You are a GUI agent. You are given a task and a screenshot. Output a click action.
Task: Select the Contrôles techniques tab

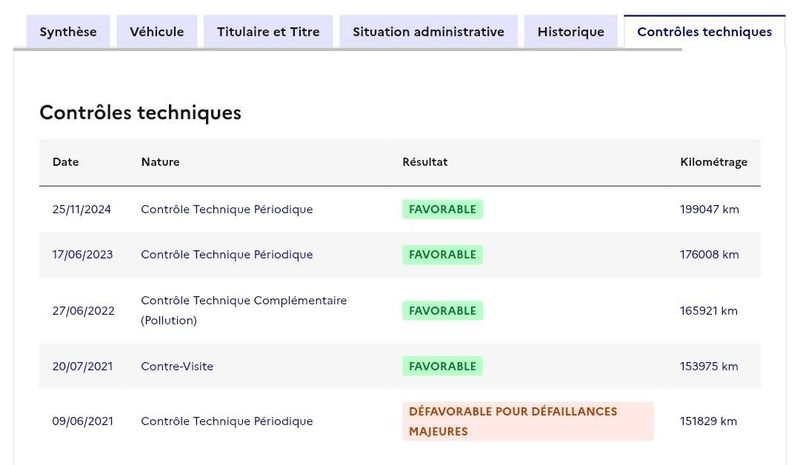704,32
